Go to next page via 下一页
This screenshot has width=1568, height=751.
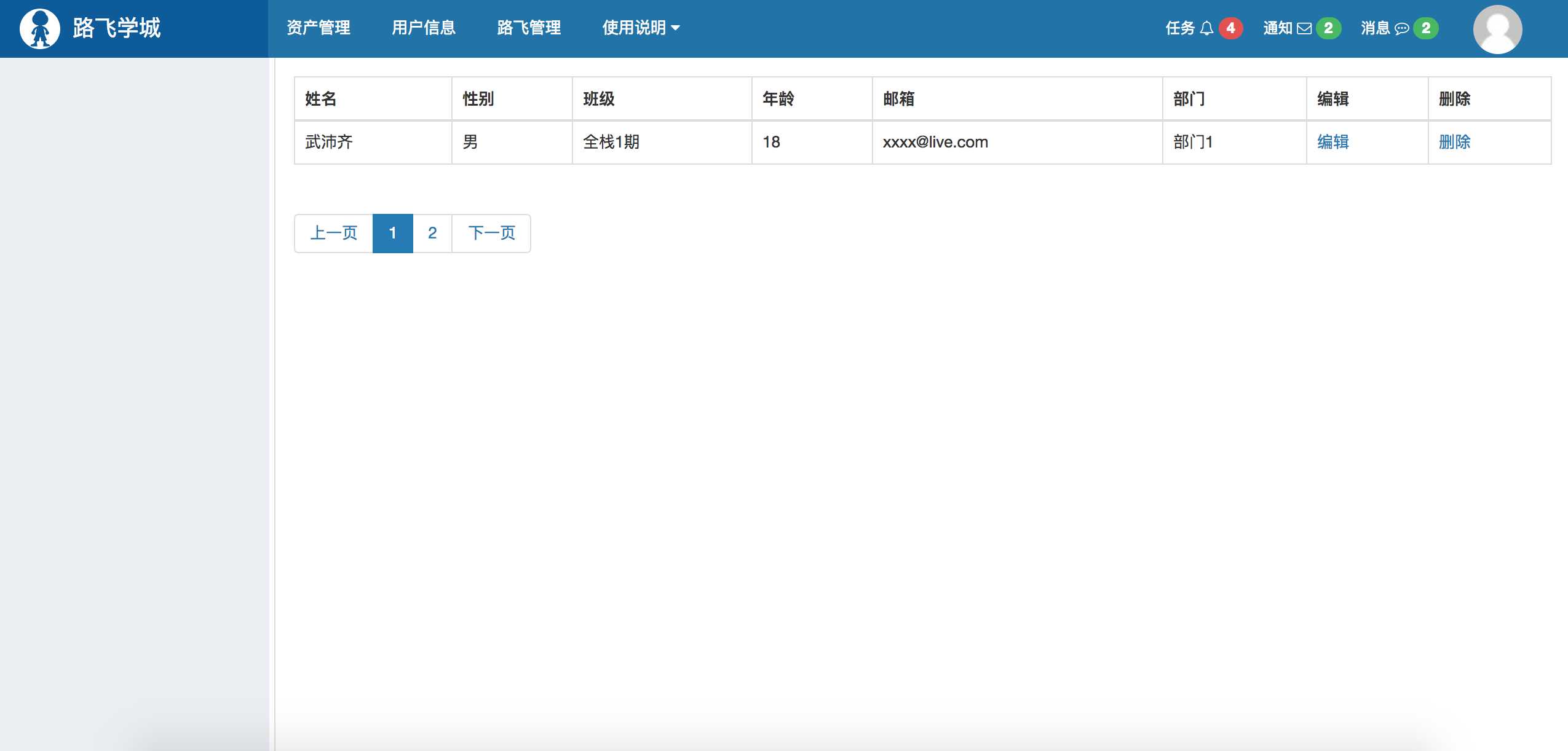(x=491, y=233)
